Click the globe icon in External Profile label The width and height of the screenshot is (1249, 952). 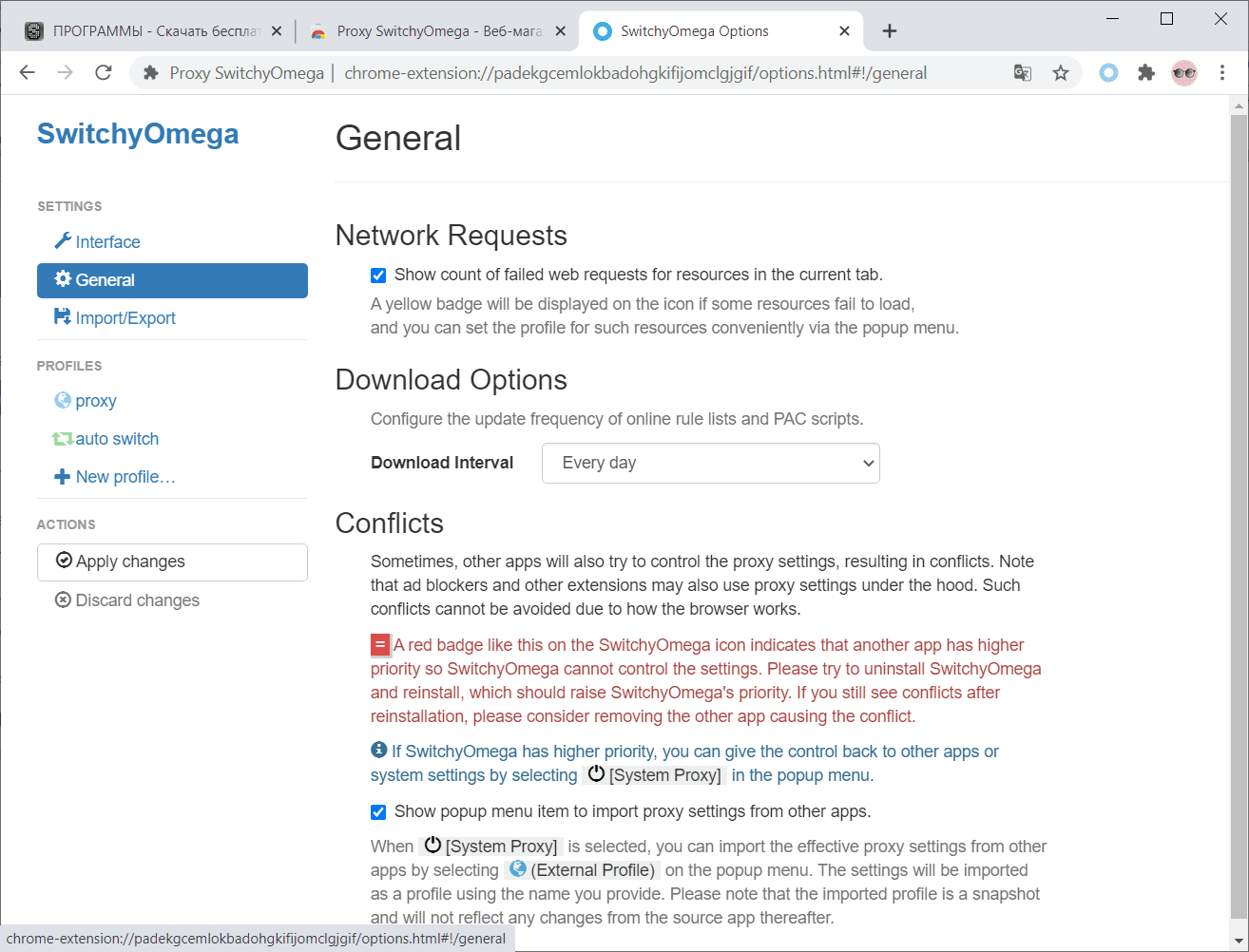tap(518, 868)
